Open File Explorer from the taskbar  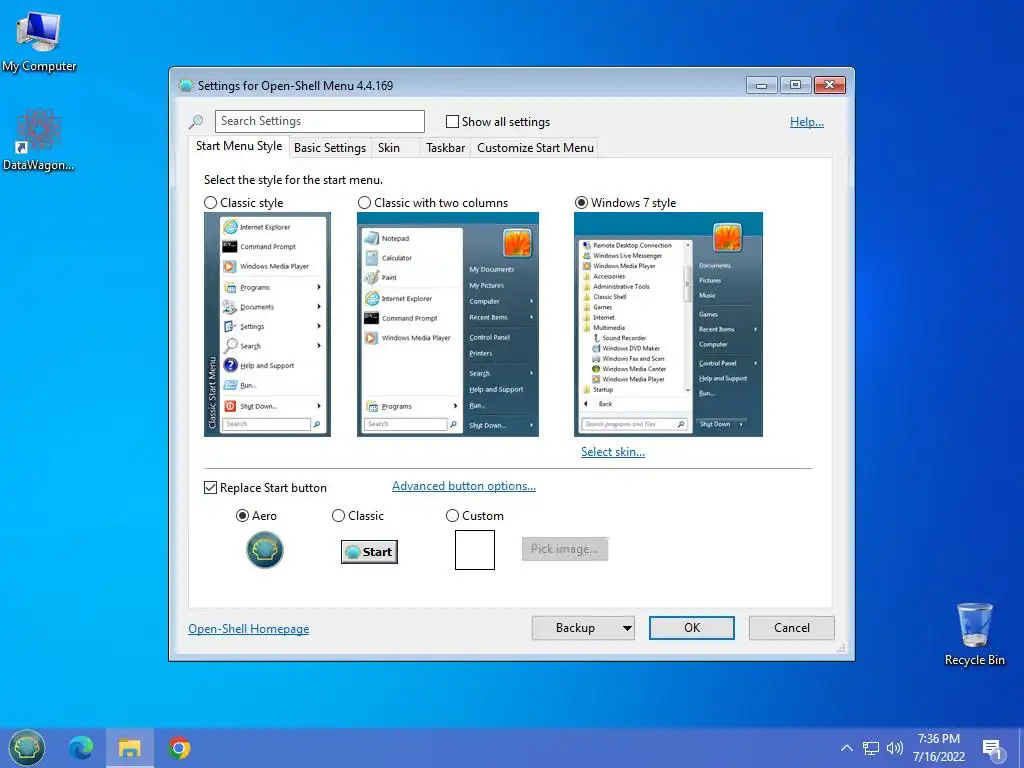click(129, 748)
